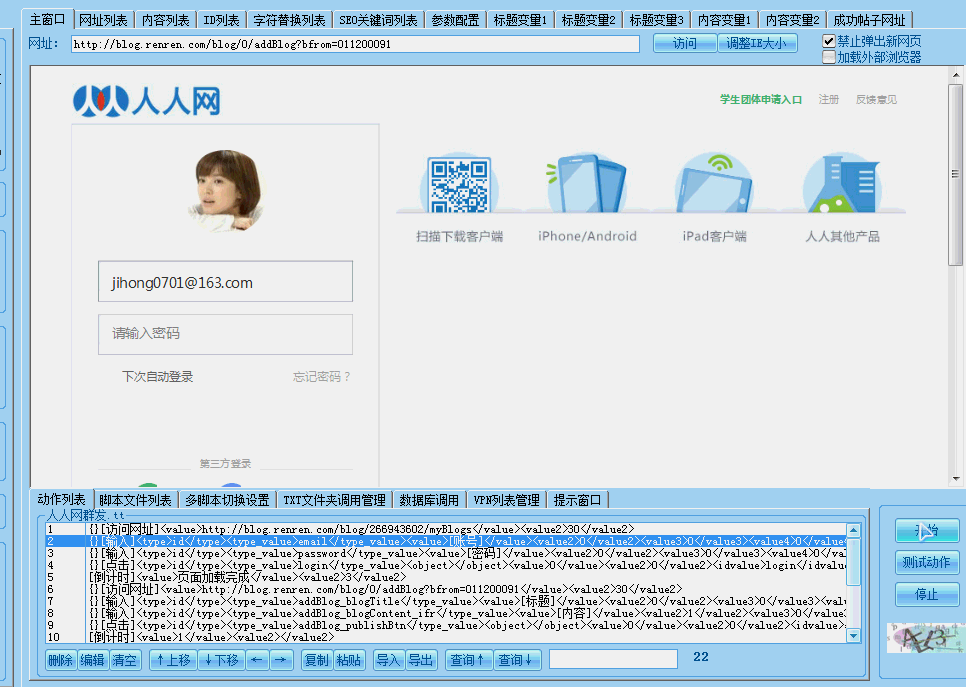Click the email field showing jihong0701@163.com
The image size is (966, 687).
(225, 282)
